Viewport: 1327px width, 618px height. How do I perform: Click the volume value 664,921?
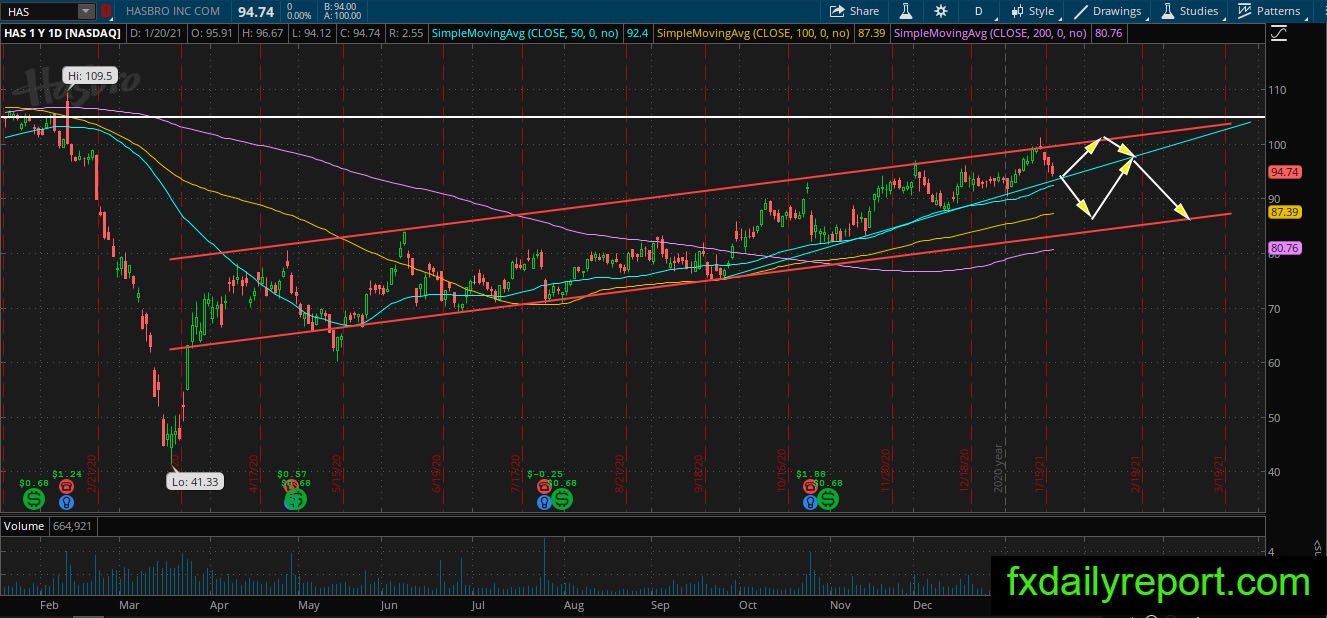tap(75, 526)
